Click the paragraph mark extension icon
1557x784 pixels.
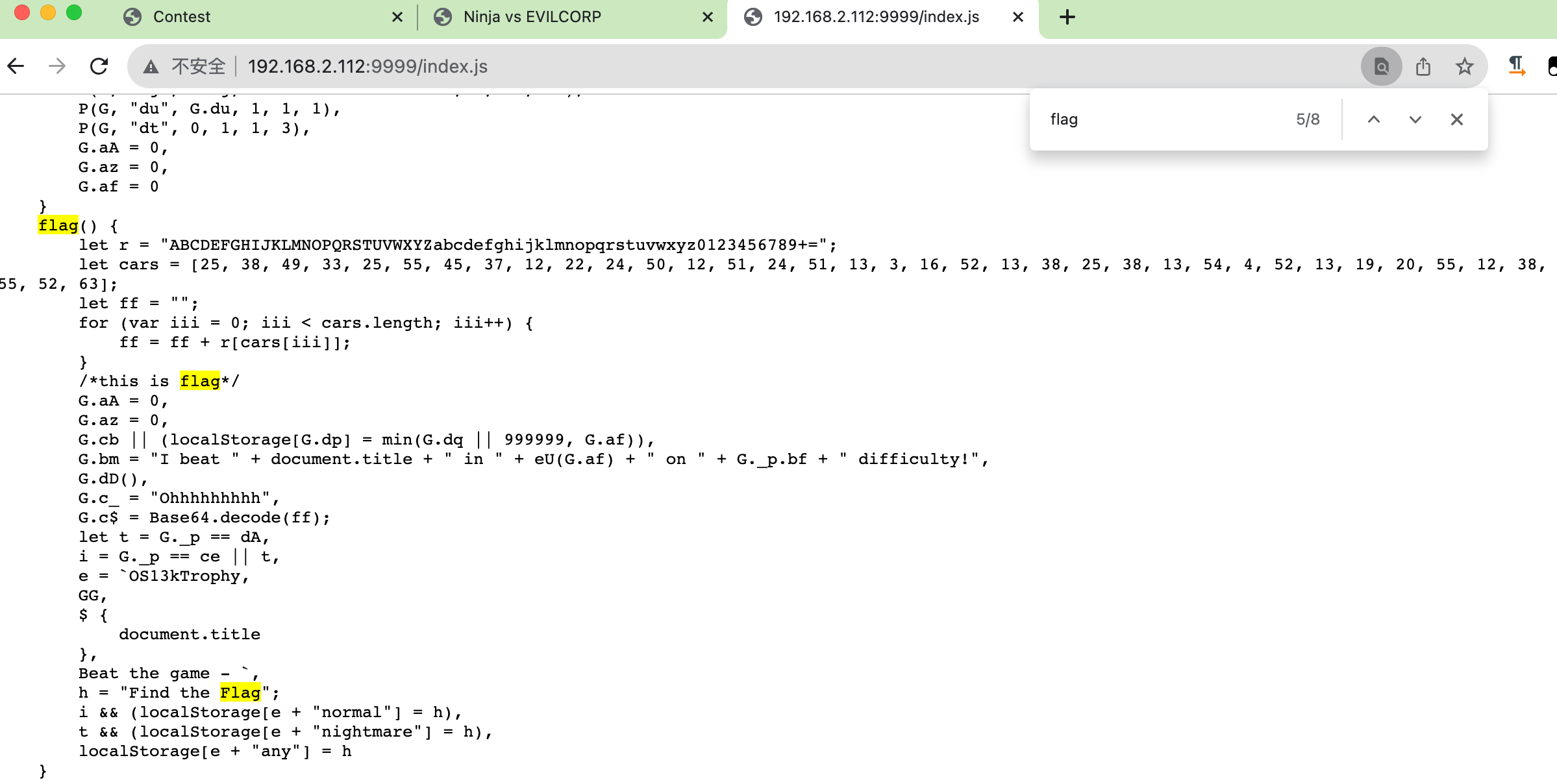click(1516, 66)
